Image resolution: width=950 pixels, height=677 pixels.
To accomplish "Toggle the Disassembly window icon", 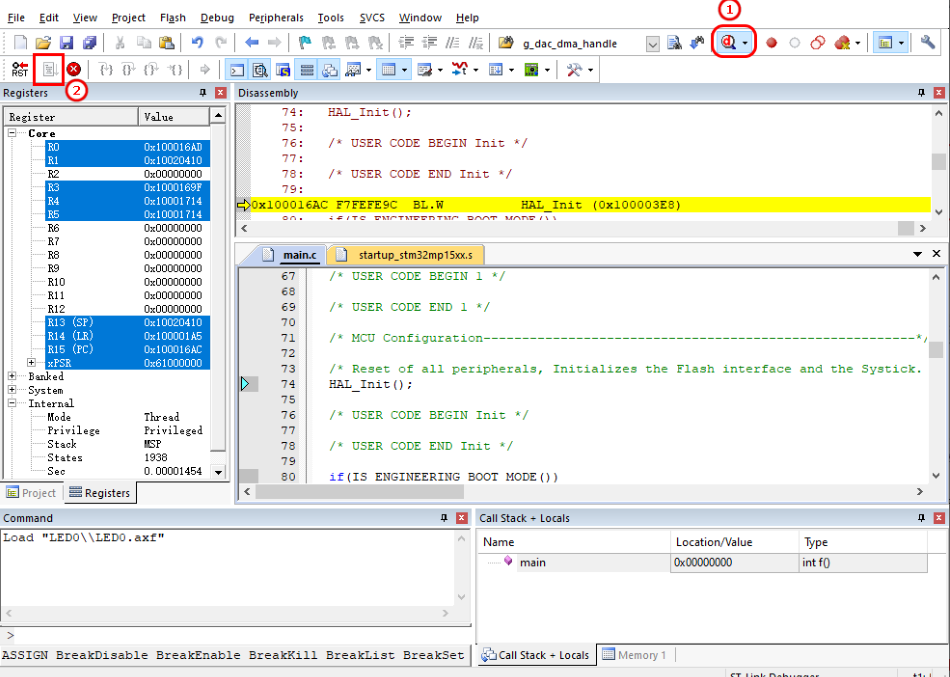I will click(x=260, y=70).
